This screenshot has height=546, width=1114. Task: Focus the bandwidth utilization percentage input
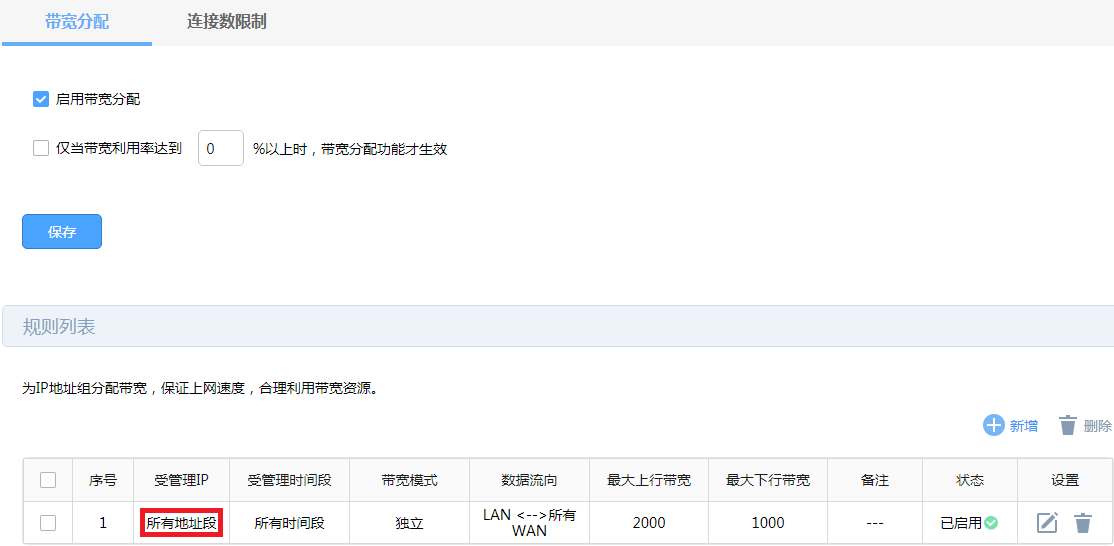pyautogui.click(x=220, y=148)
